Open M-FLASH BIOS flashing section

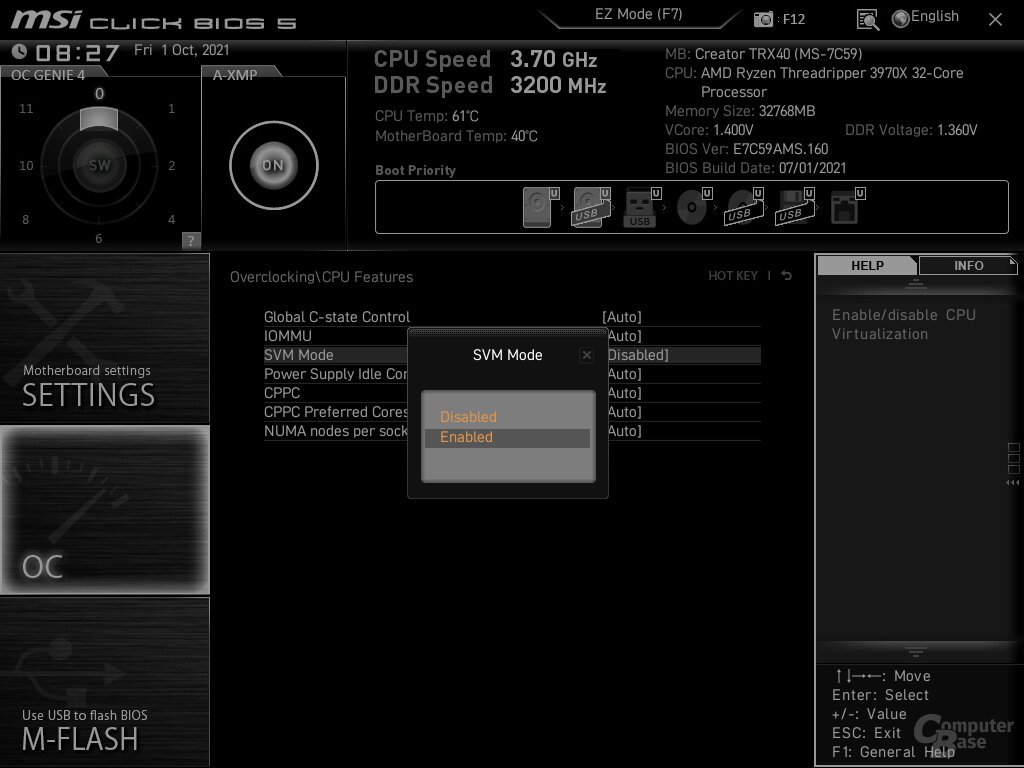point(104,682)
